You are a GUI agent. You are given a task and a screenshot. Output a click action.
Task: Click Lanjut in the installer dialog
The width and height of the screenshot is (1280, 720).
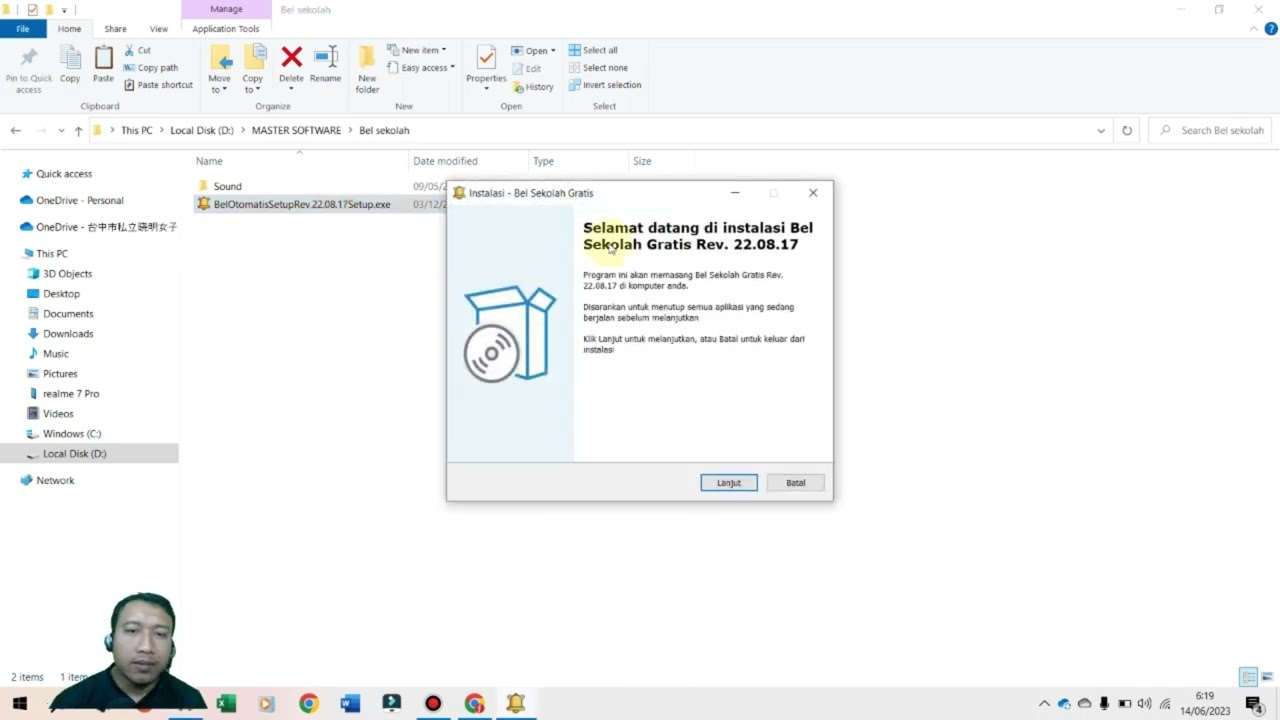[x=728, y=483]
